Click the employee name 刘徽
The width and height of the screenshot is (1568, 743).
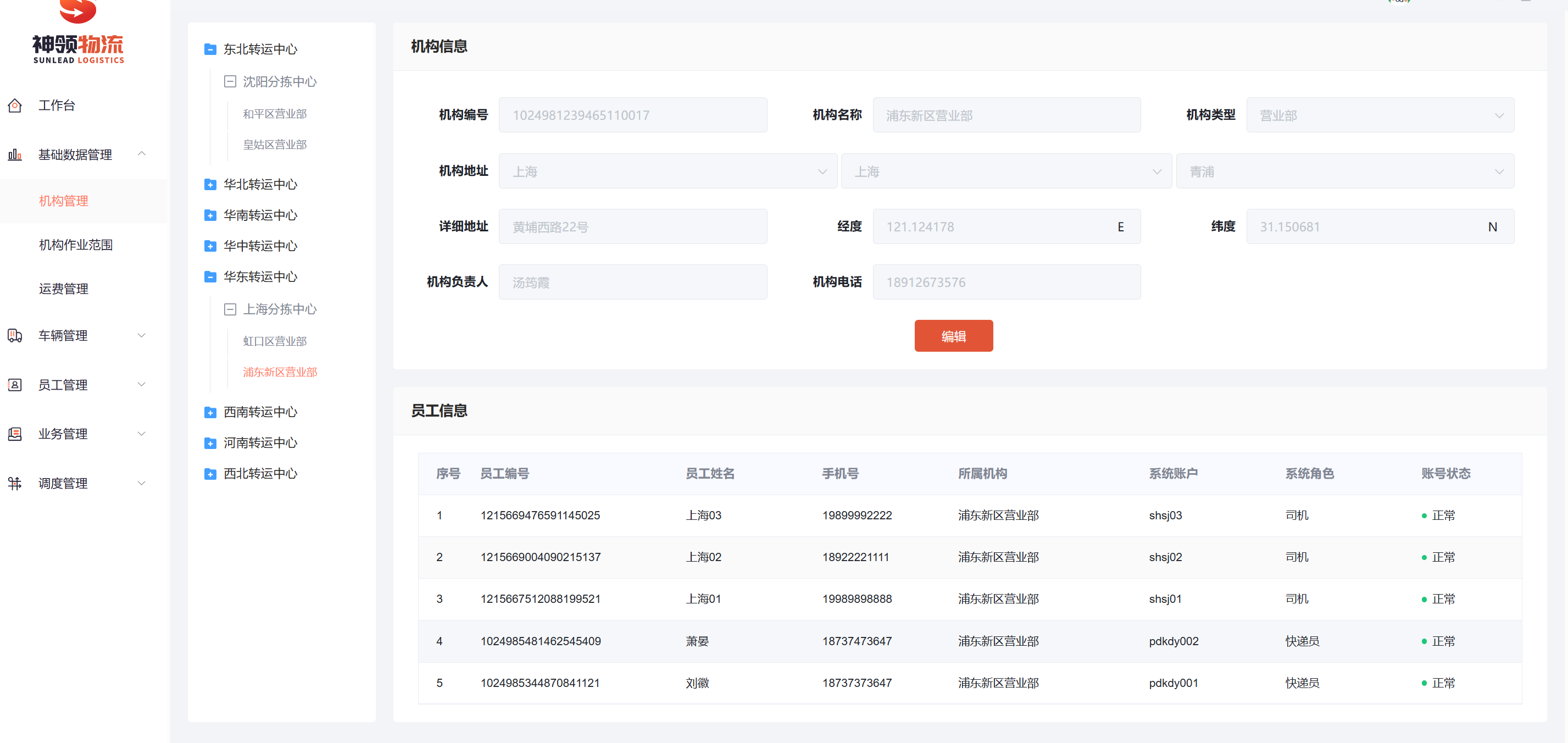click(697, 683)
